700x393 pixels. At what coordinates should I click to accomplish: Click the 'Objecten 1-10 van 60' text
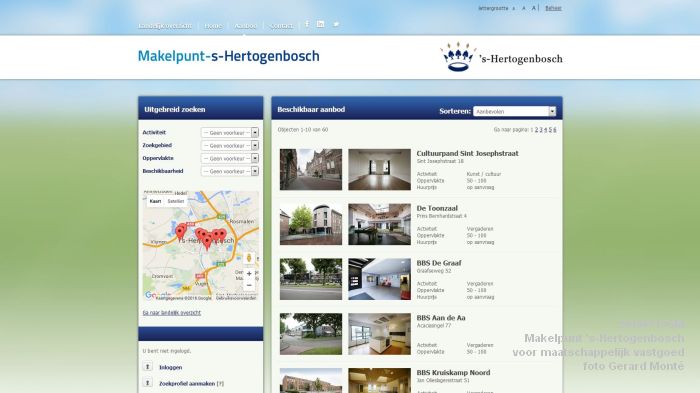303,130
